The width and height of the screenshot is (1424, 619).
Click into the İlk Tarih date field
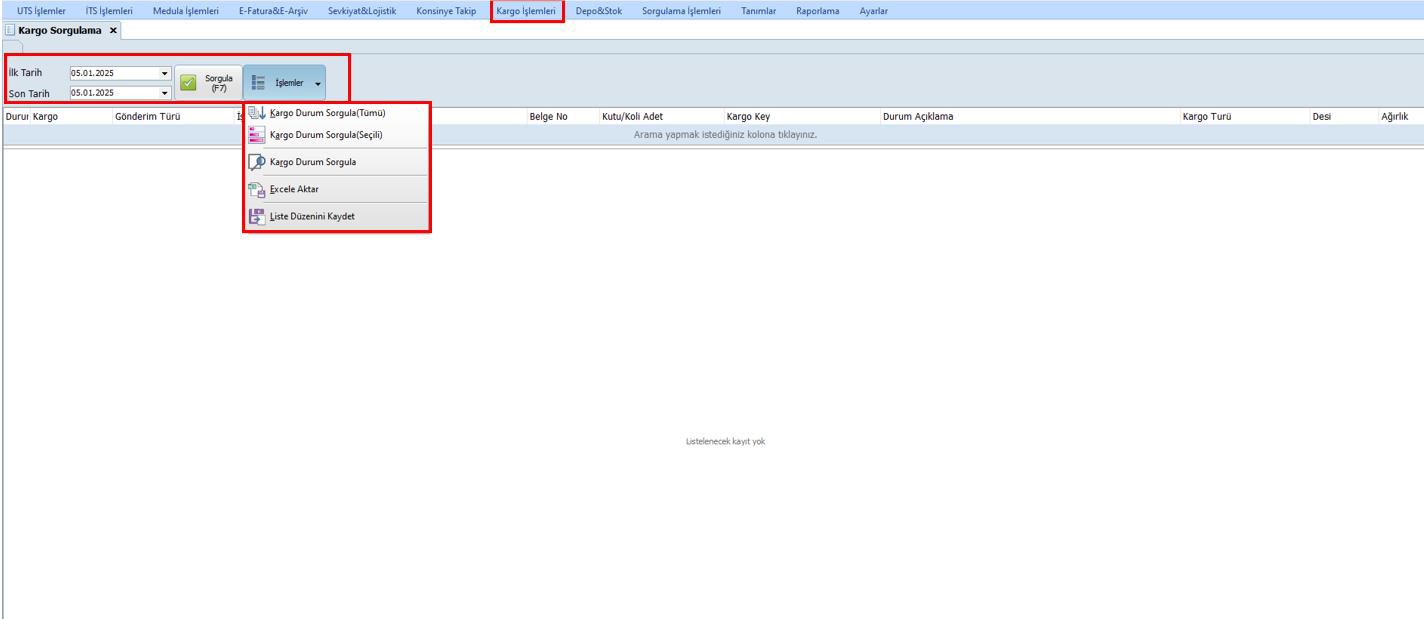pyautogui.click(x=112, y=73)
